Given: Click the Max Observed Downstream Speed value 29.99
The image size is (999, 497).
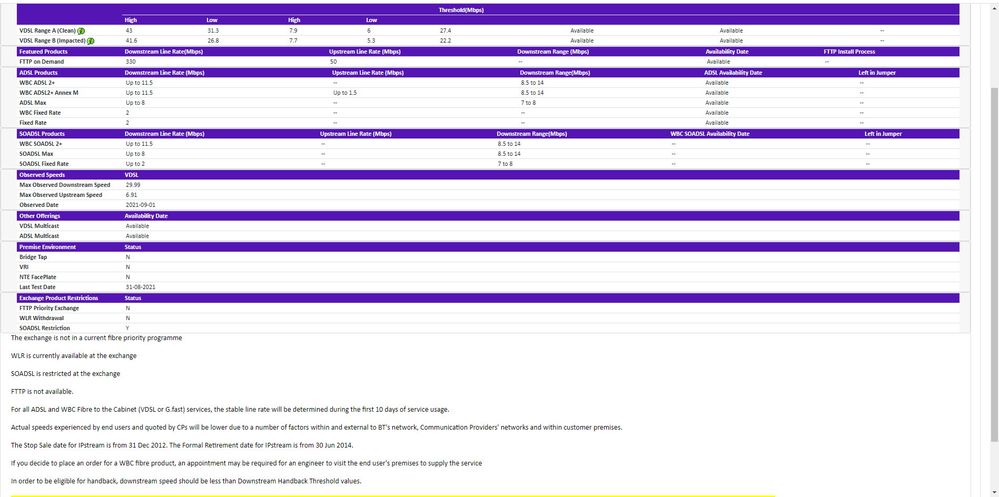Looking at the screenshot, I should click(x=133, y=185).
